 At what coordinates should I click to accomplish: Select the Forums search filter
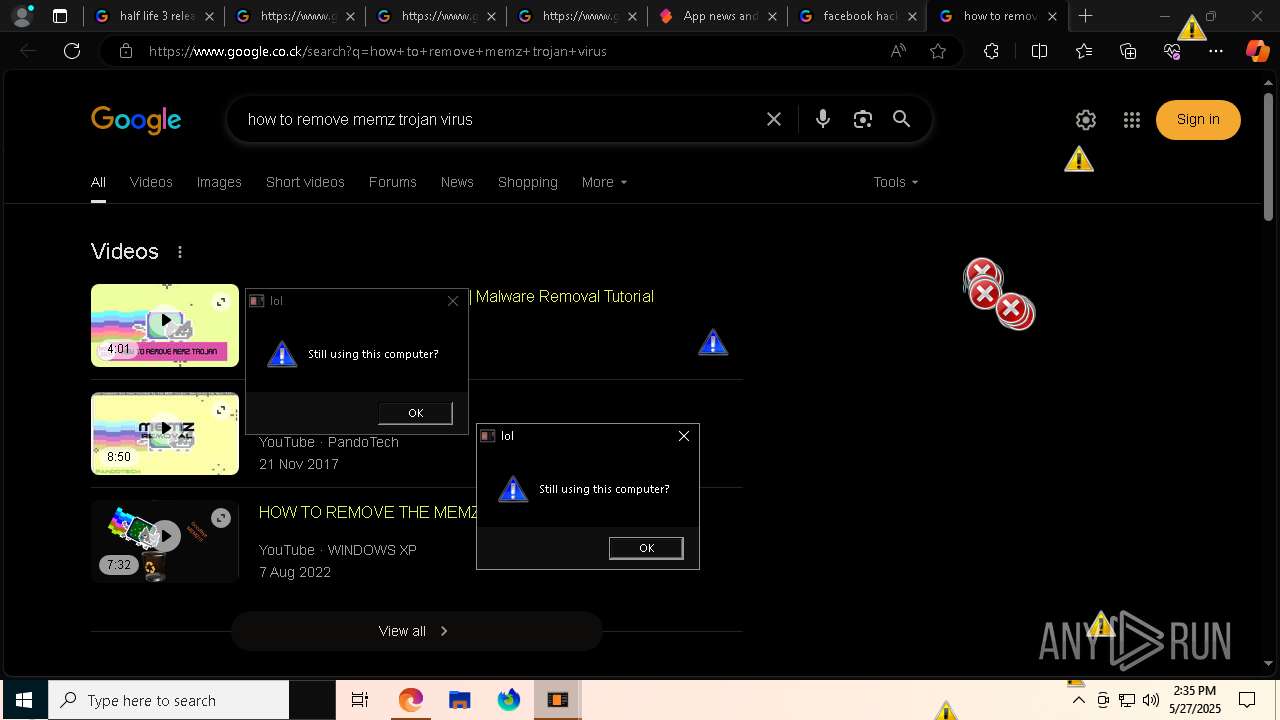392,182
